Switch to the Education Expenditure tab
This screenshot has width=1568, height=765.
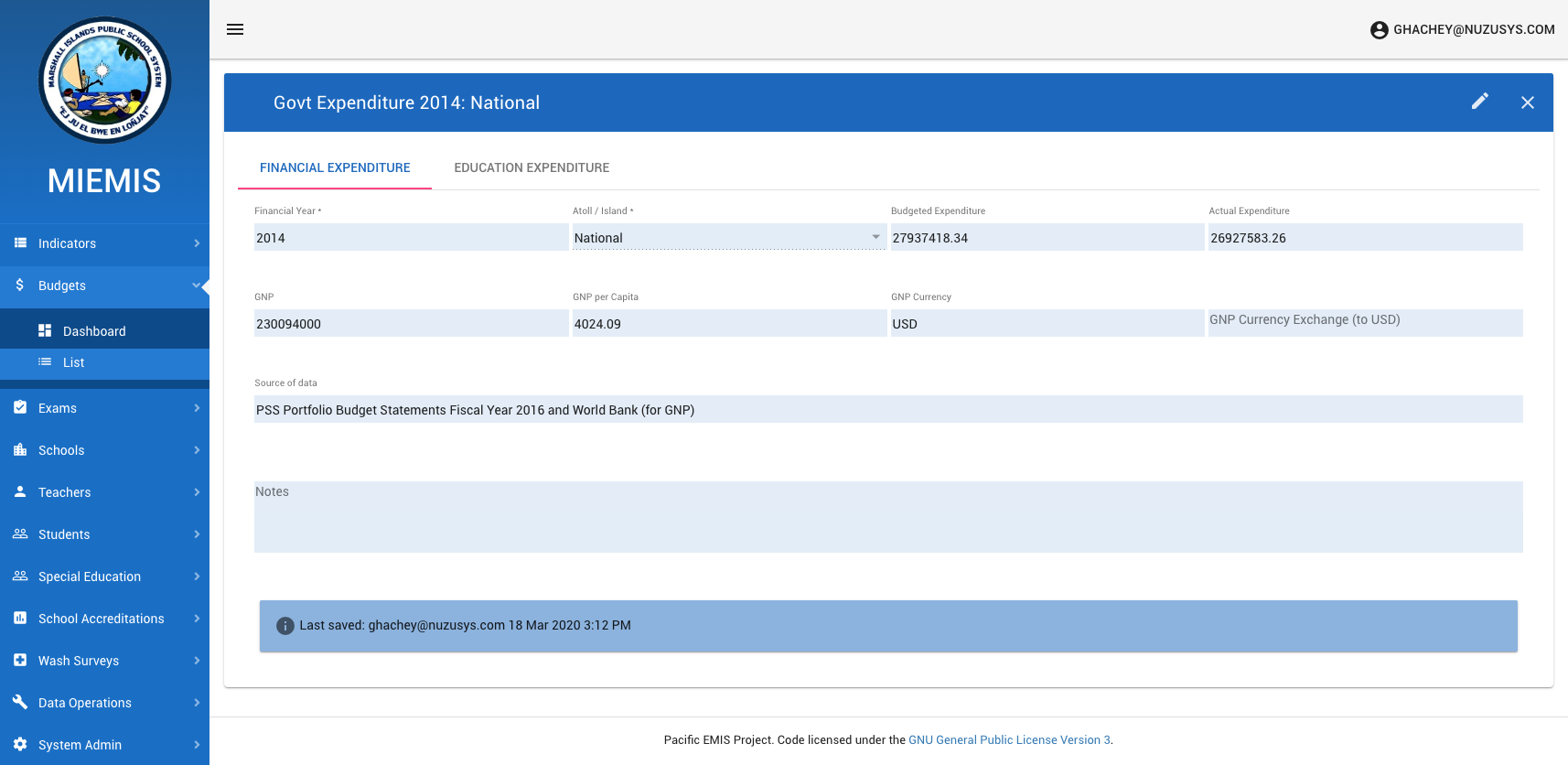(532, 167)
